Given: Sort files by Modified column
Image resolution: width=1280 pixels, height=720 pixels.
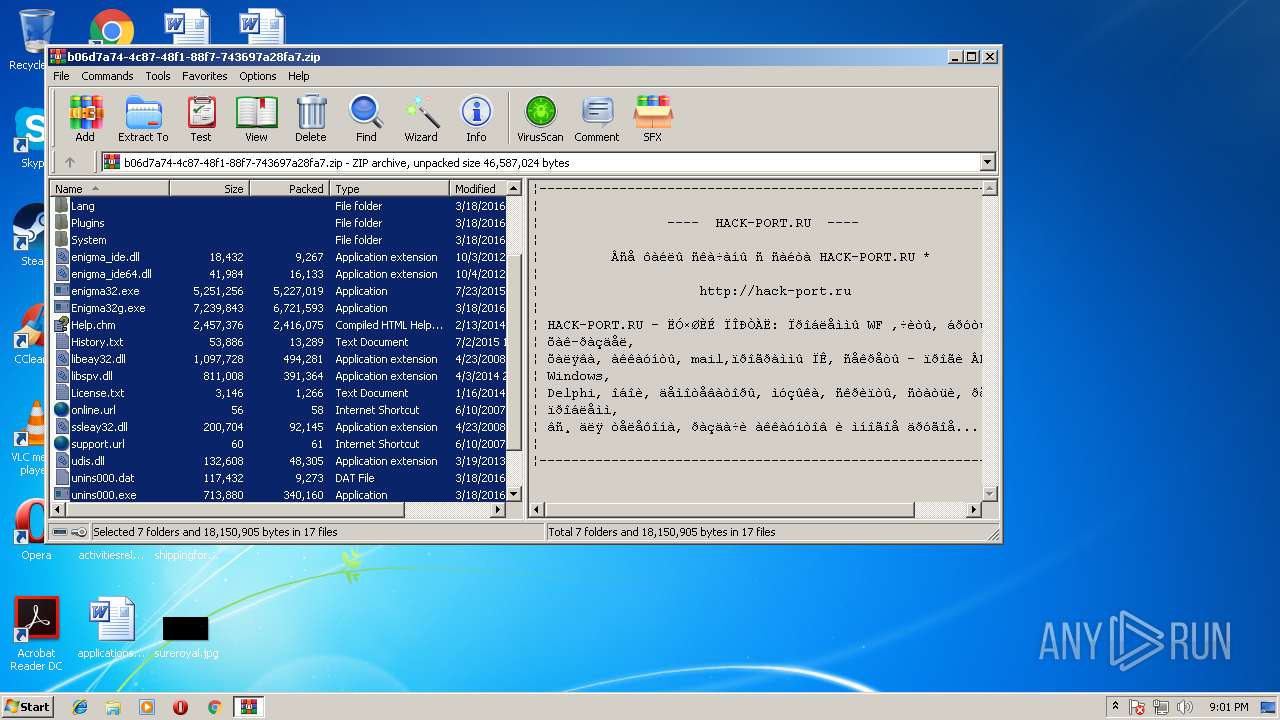Looking at the screenshot, I should (x=478, y=188).
